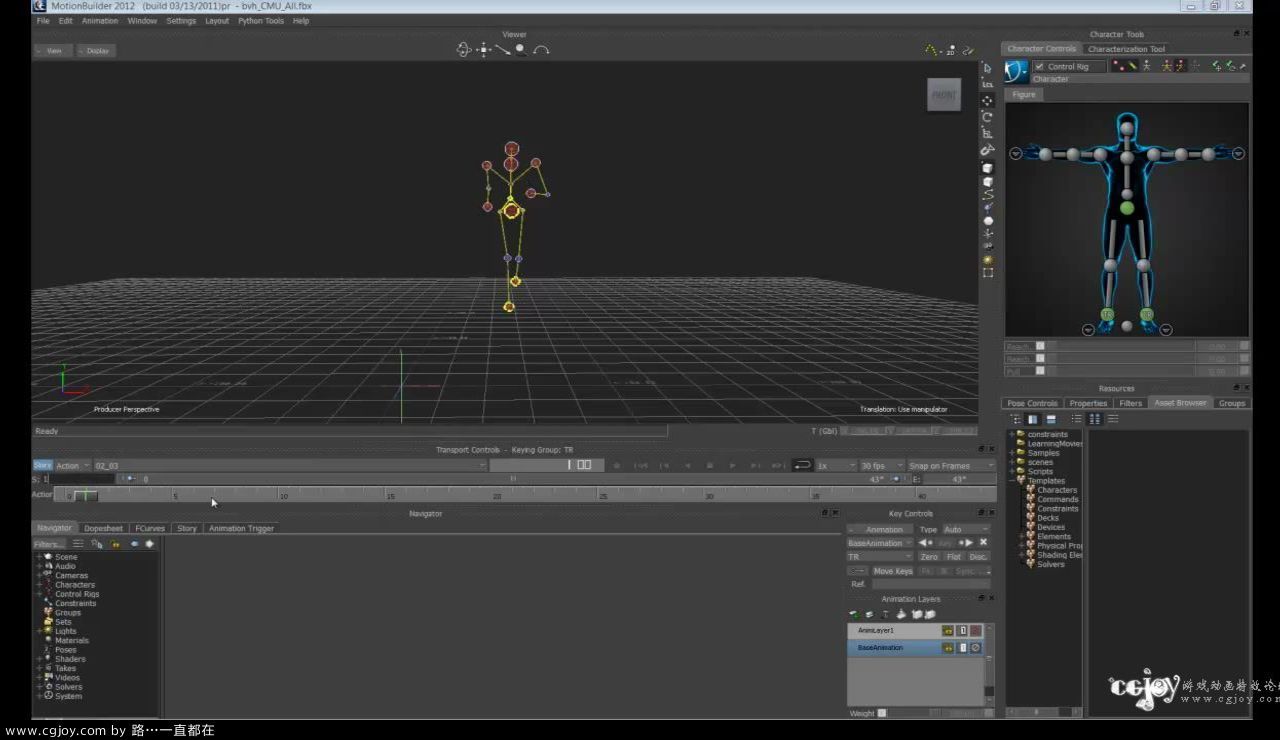Go to next key in Key Controls
The width and height of the screenshot is (1280, 740).
(x=966, y=543)
